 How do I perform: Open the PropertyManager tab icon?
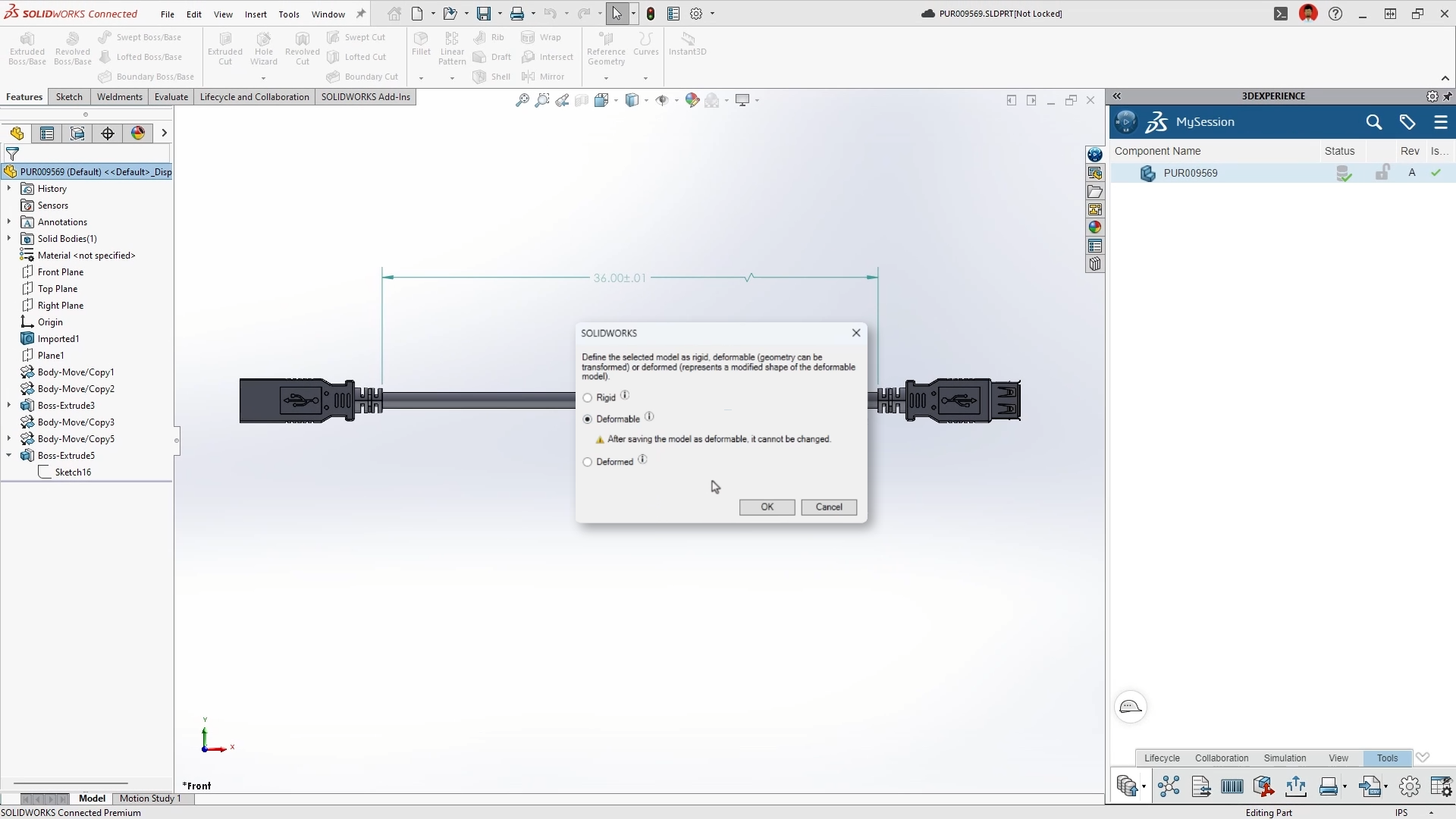click(x=47, y=133)
